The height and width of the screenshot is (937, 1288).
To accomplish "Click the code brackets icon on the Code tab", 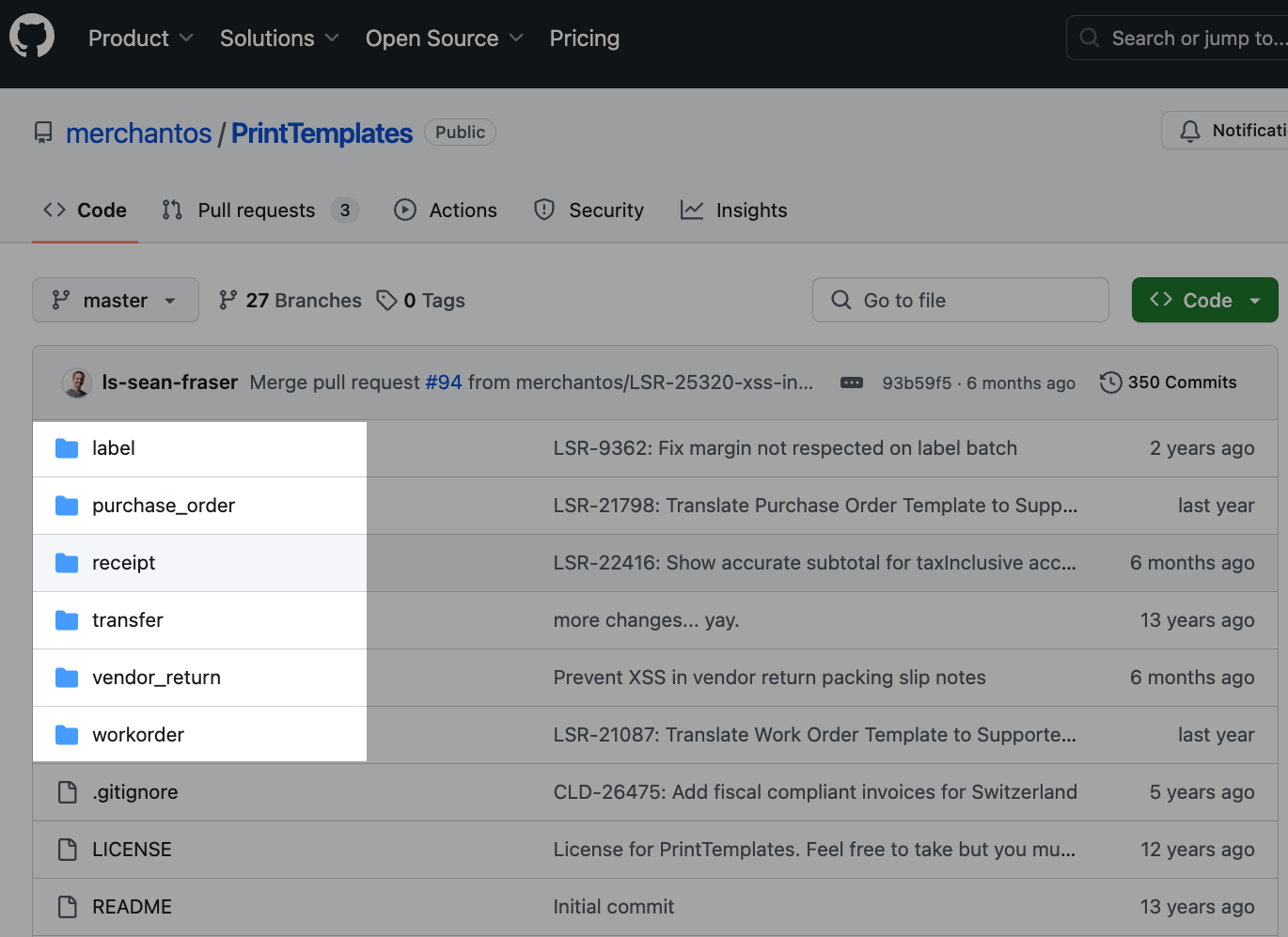I will (55, 210).
